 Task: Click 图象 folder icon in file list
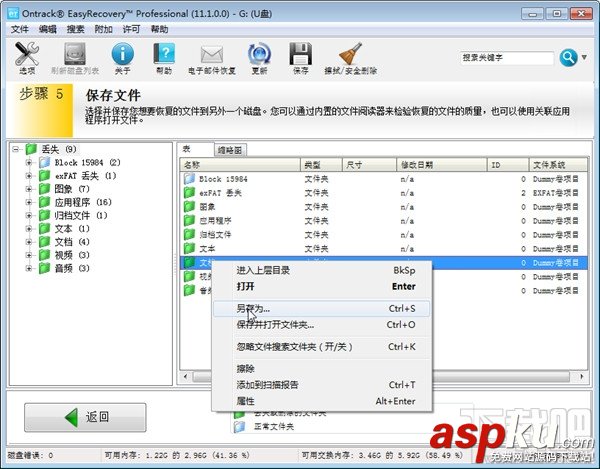coord(189,207)
